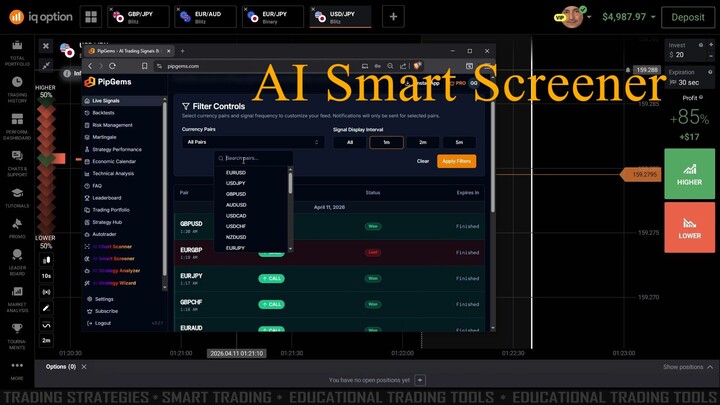The width and height of the screenshot is (720, 405).
Task: Open the More menu dots
Action: pos(17,366)
